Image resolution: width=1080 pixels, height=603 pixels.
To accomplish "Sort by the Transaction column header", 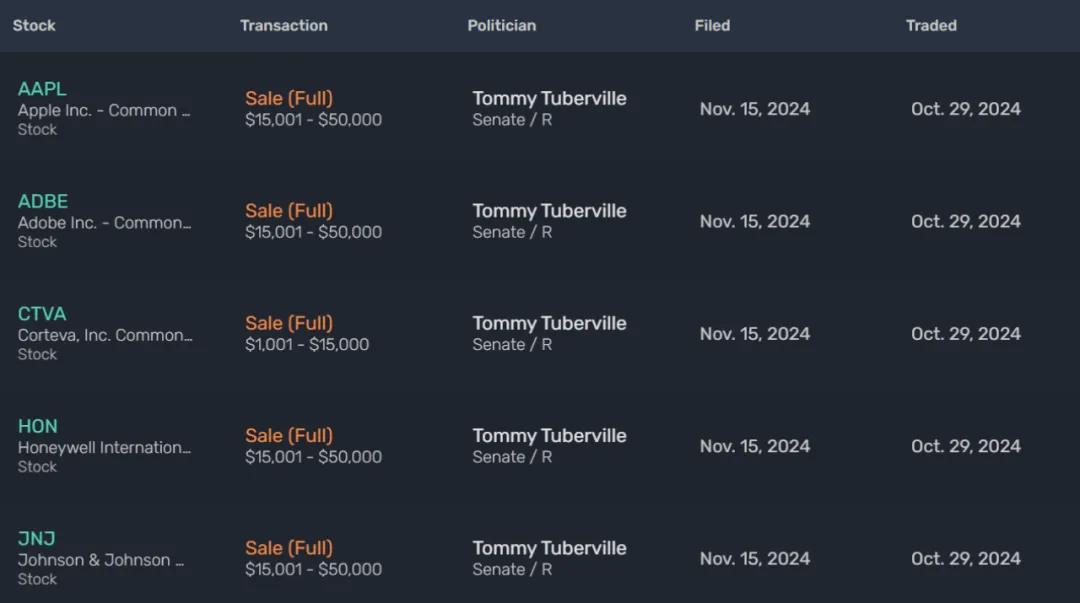I will 283,26.
